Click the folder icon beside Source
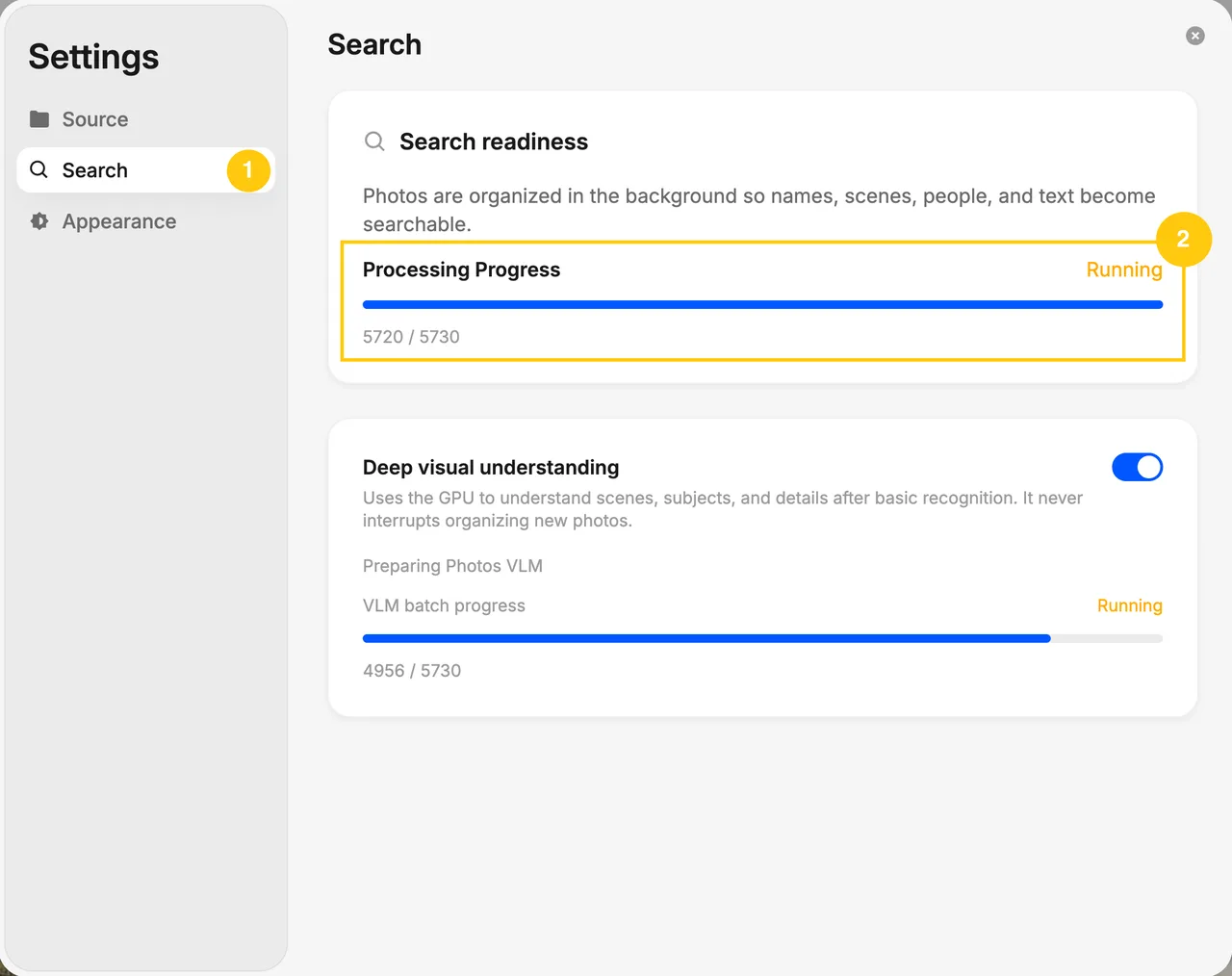The height and width of the screenshot is (976, 1232). click(x=39, y=119)
